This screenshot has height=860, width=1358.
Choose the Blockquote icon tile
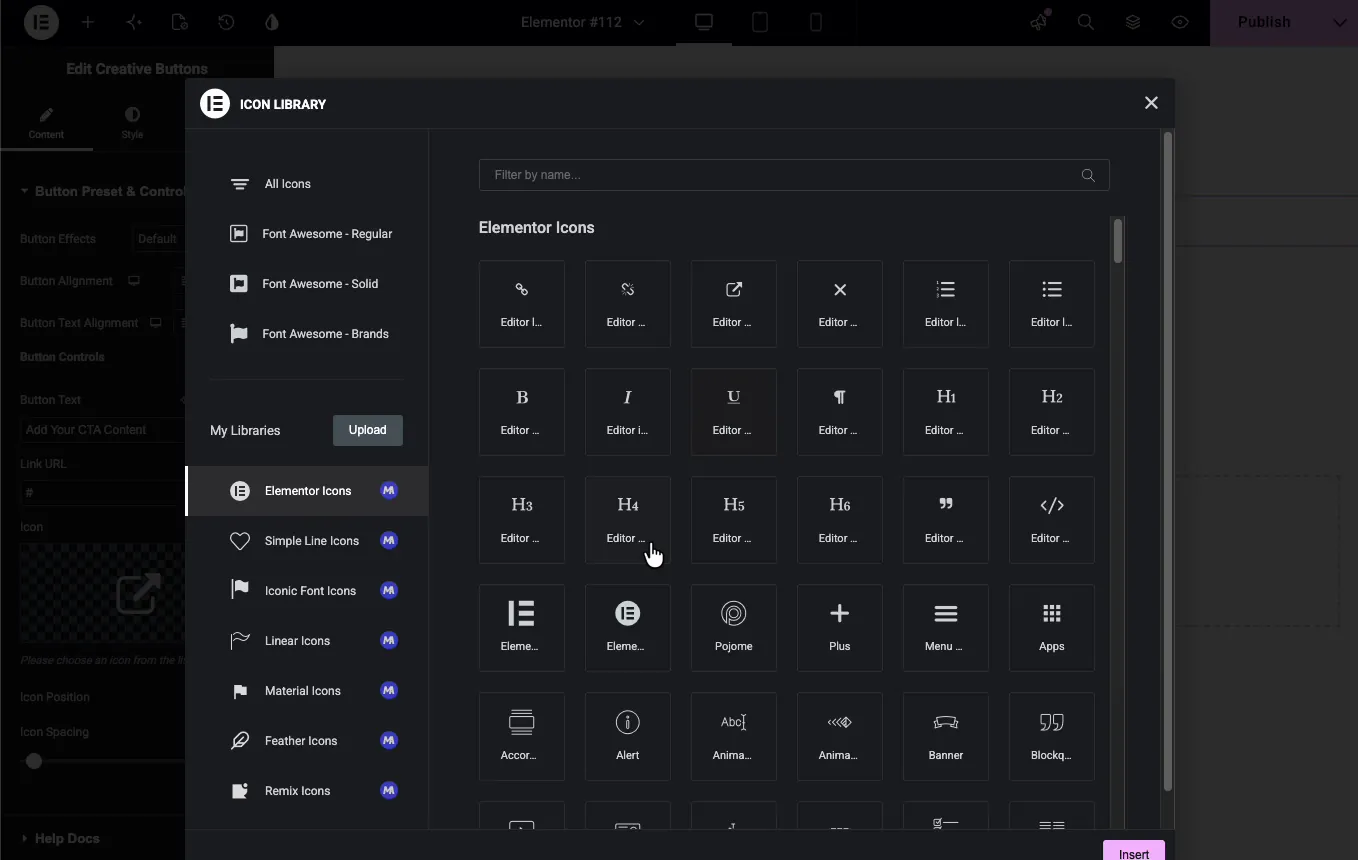1052,736
